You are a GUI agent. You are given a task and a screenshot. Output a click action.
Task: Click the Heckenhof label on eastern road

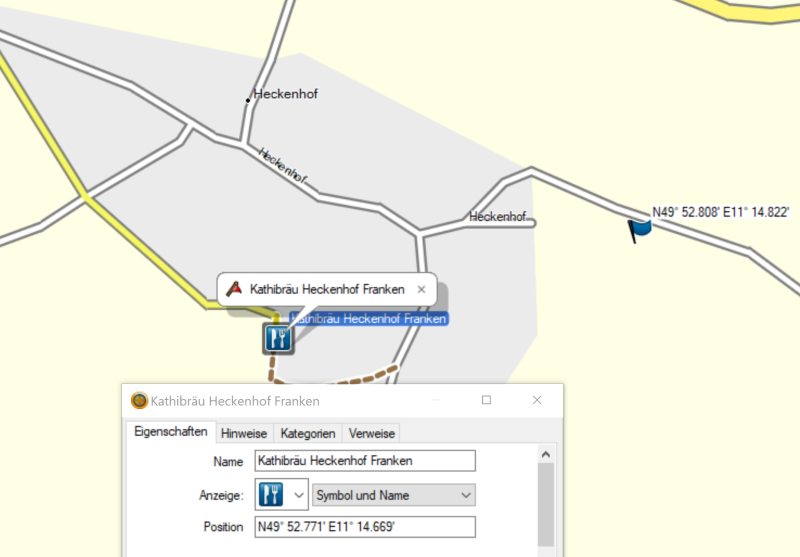(497, 217)
